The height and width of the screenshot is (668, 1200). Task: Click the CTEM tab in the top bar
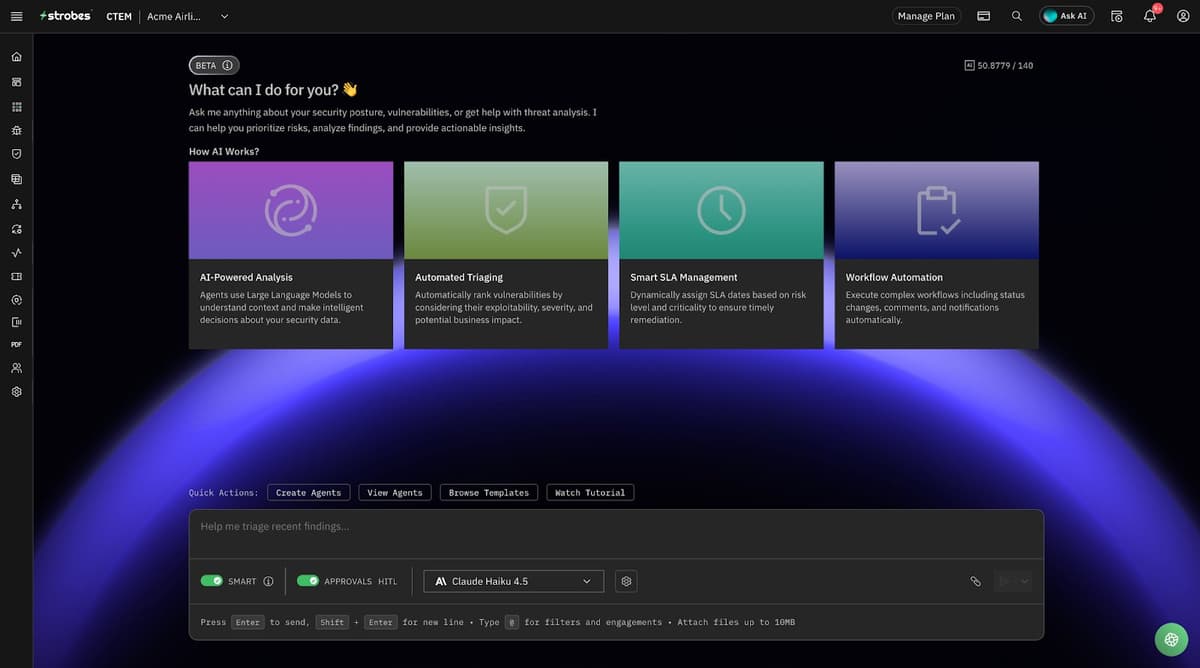click(x=119, y=16)
